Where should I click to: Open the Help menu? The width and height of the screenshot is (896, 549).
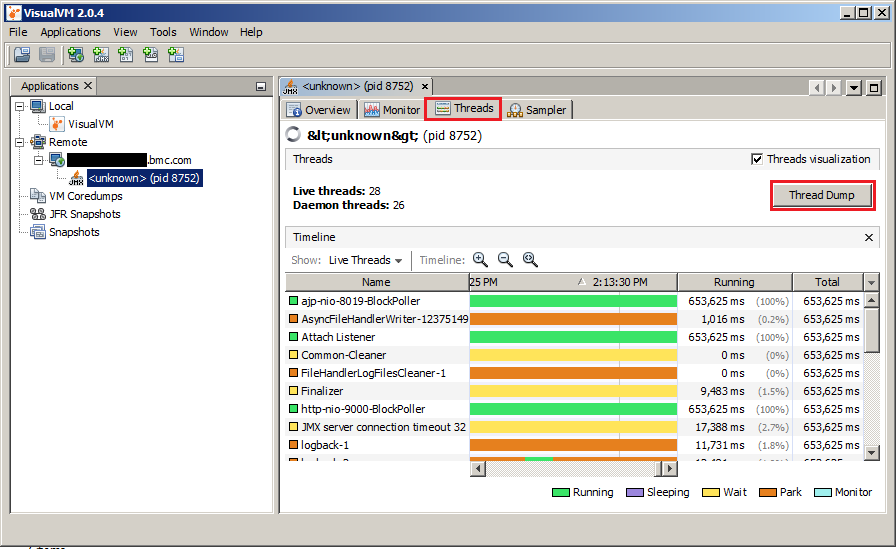tap(251, 32)
